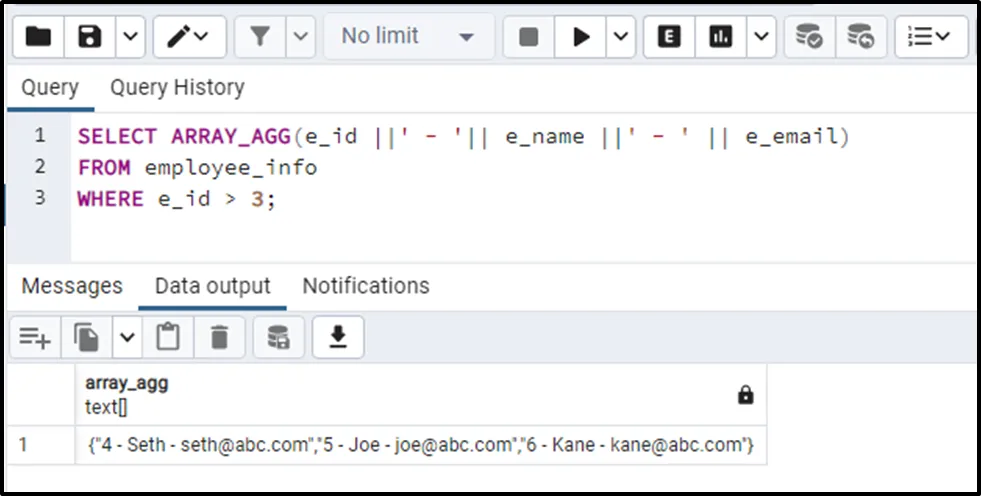Expand the save options dropdown arrow

pos(131,37)
